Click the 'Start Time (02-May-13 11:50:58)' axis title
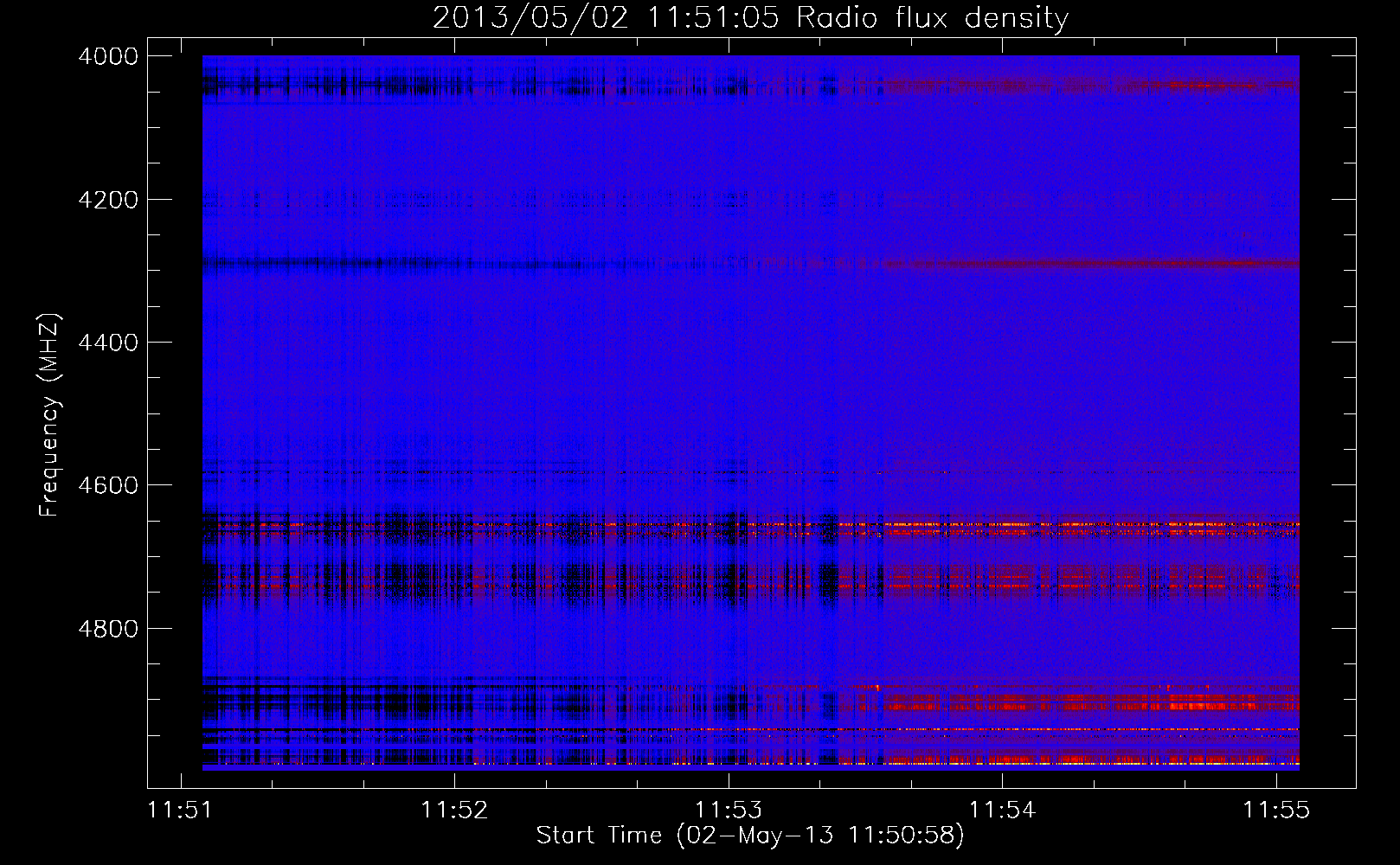 pos(750,836)
